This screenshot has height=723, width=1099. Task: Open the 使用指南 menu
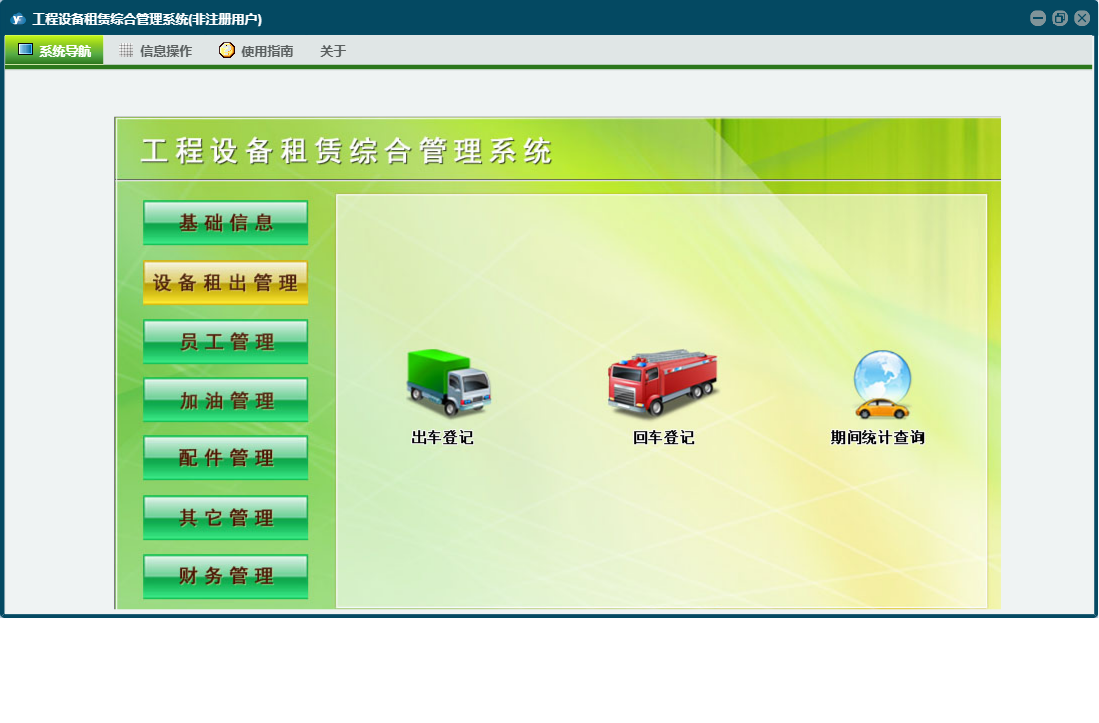coord(257,50)
